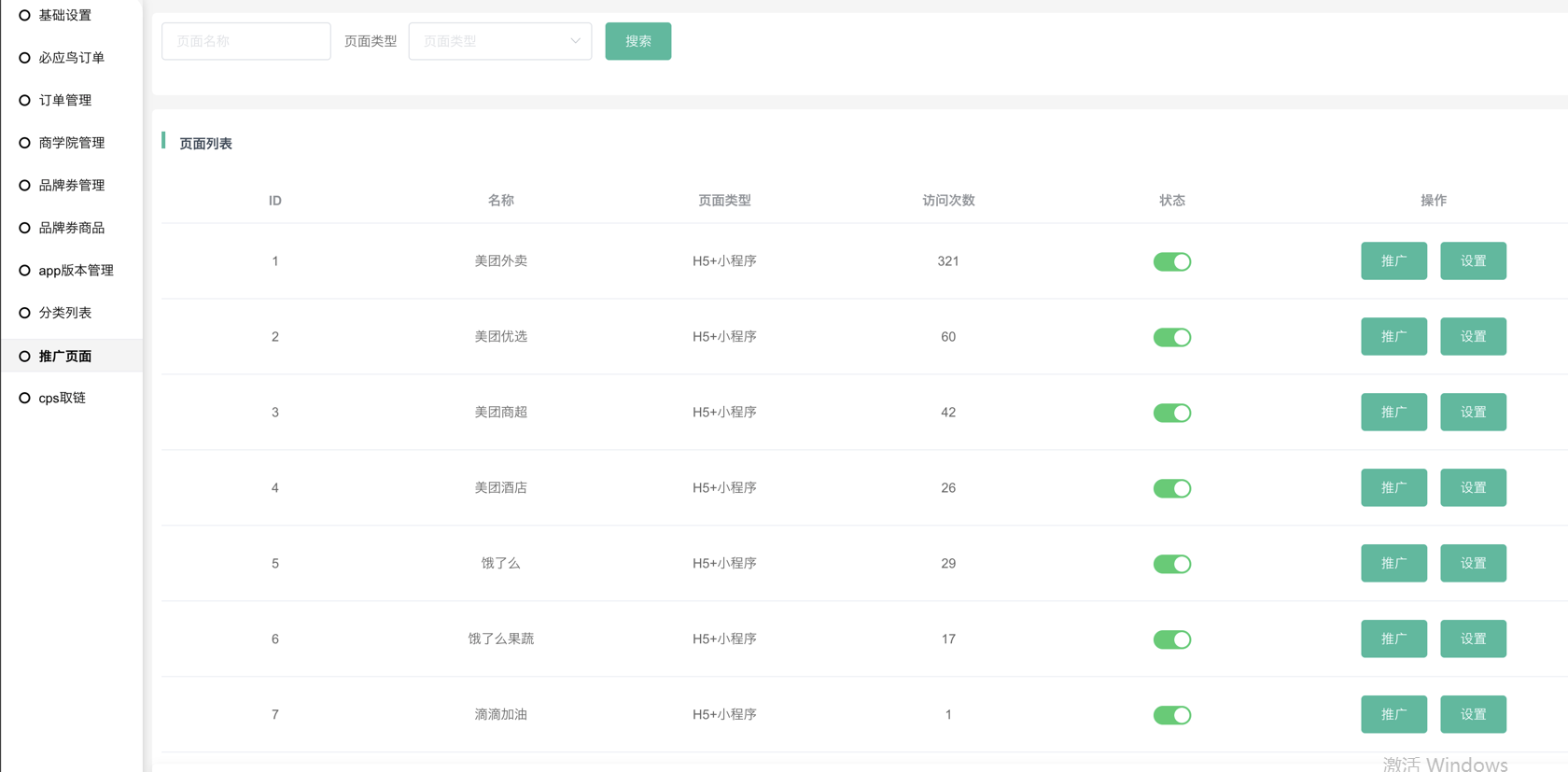Click the green 搜索 button
This screenshot has height=772, width=1568.
pos(638,41)
